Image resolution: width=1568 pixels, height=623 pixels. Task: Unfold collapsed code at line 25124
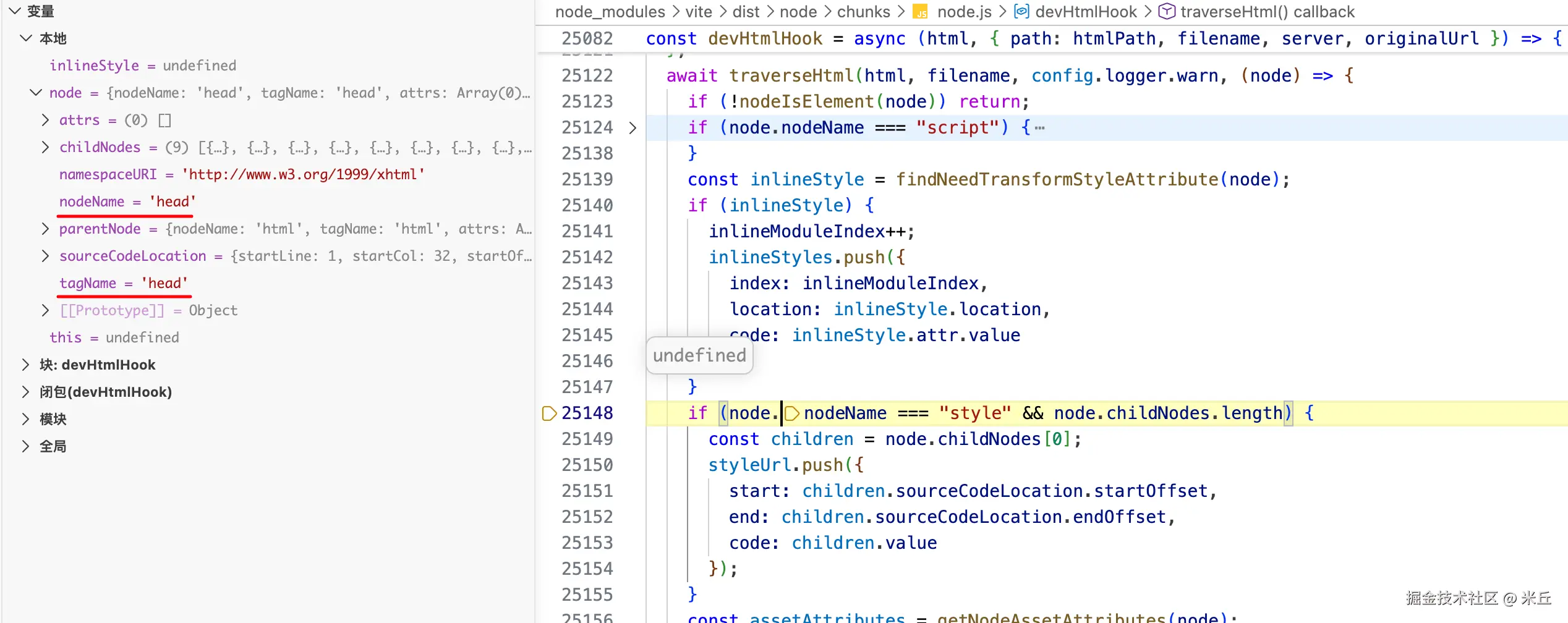(633, 128)
